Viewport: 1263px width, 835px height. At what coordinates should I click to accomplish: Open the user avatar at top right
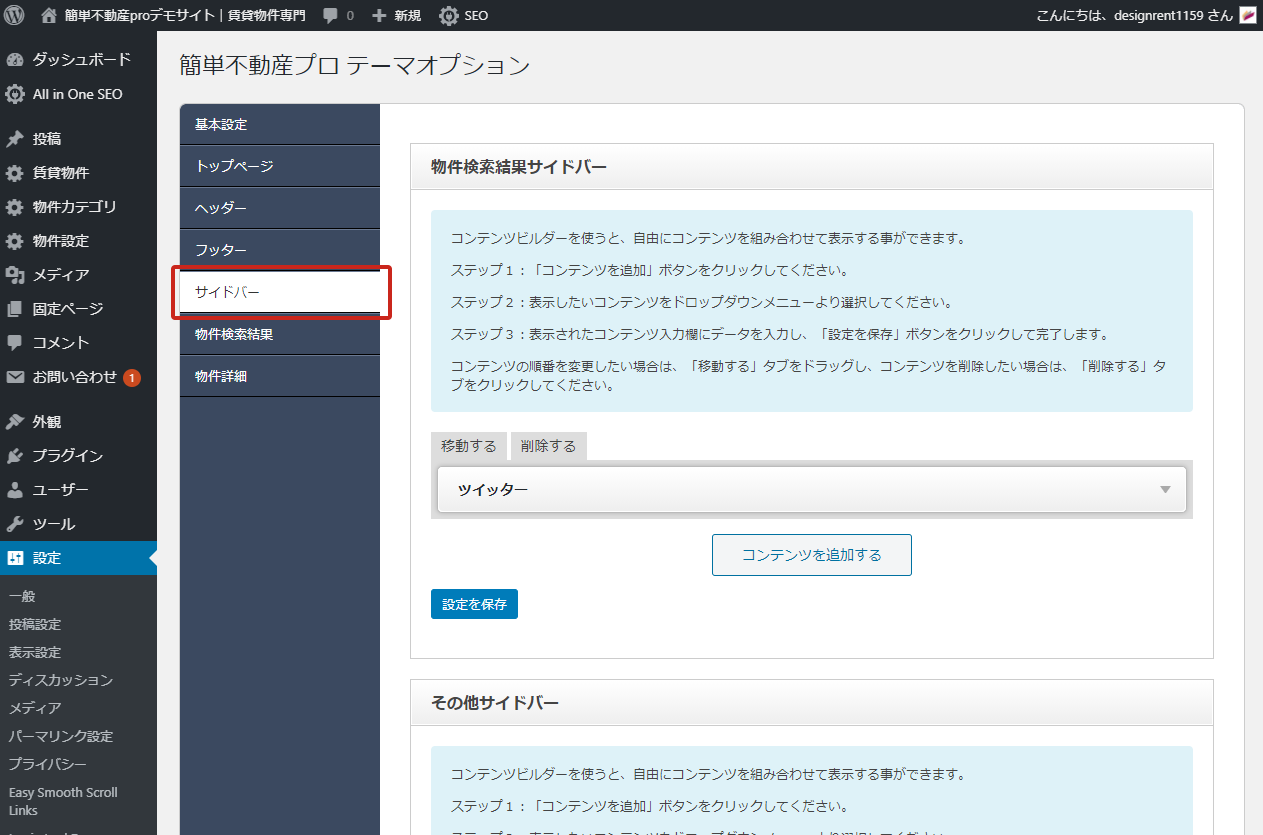pyautogui.click(x=1247, y=15)
